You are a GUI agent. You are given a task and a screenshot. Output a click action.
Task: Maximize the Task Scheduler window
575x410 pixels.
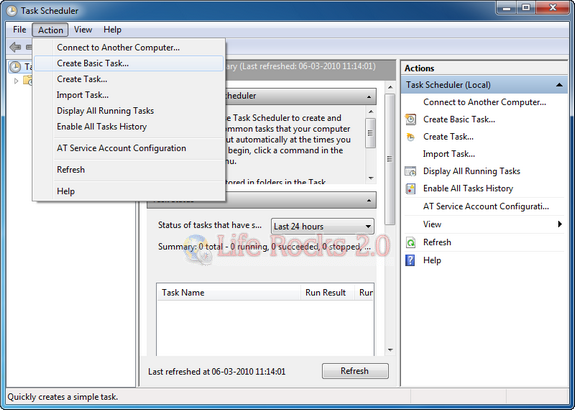pyautogui.click(x=526, y=8)
